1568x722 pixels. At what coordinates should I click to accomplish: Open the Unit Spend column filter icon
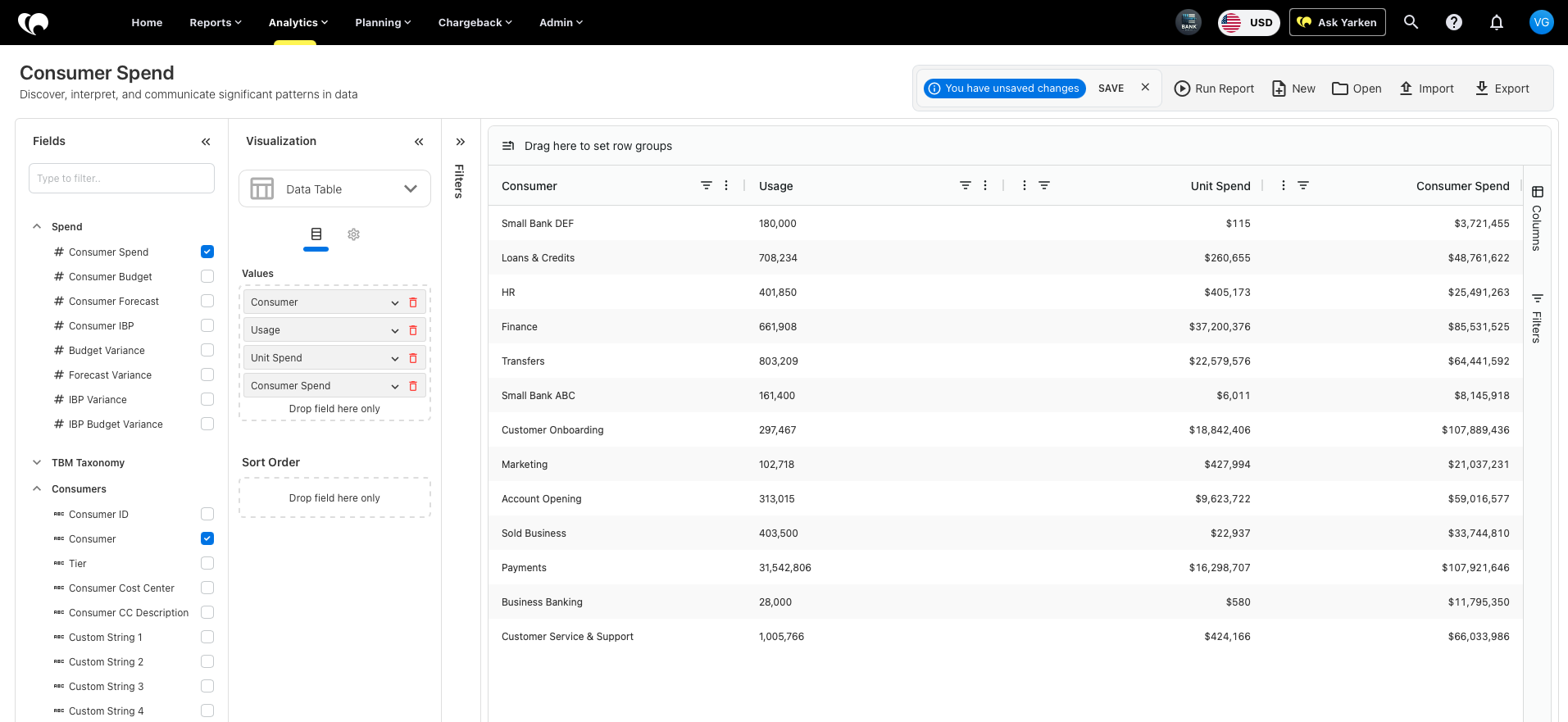coord(1044,186)
